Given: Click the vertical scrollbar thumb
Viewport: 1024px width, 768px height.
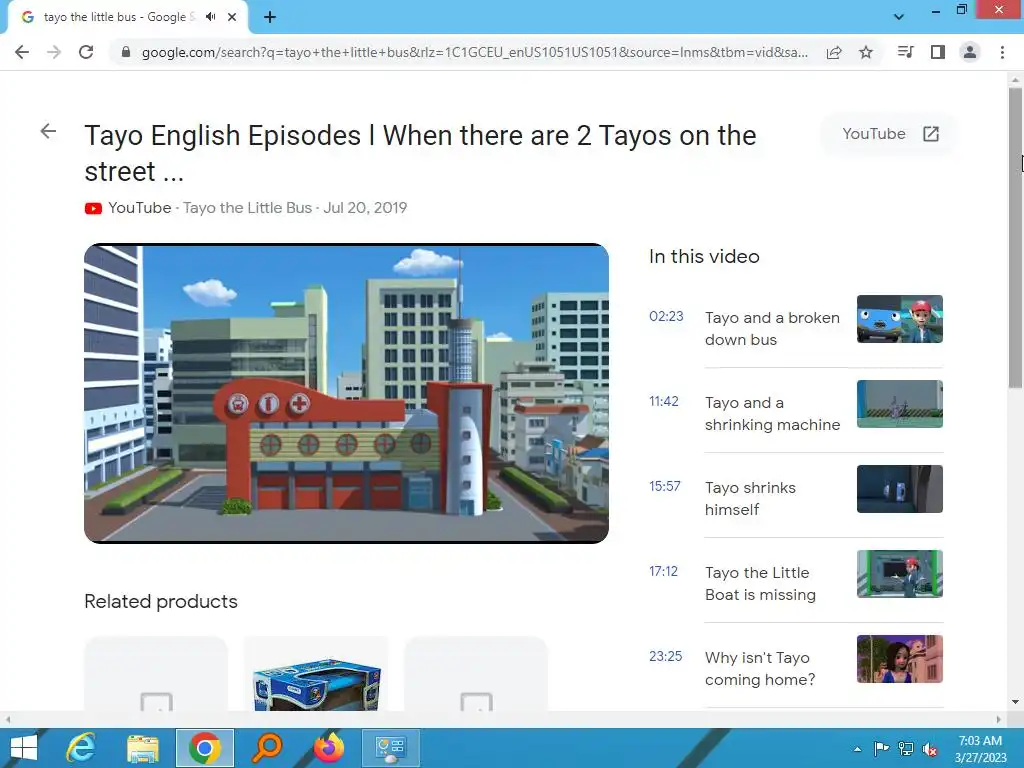Looking at the screenshot, I should [1015, 238].
